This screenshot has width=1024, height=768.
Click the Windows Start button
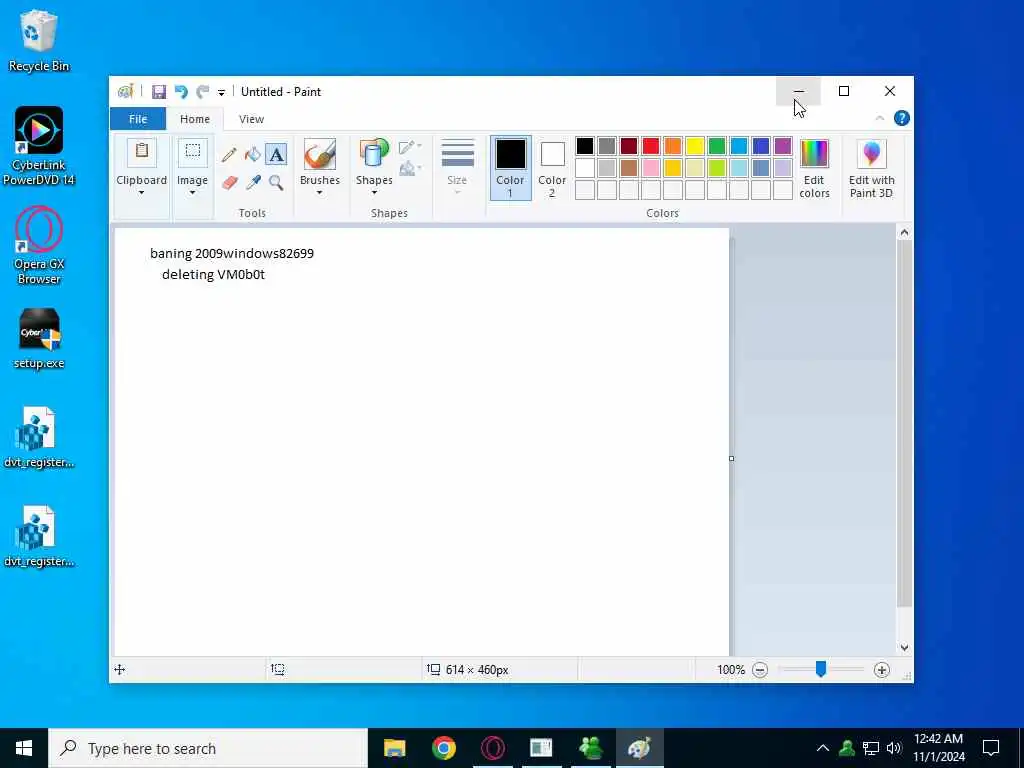click(24, 748)
